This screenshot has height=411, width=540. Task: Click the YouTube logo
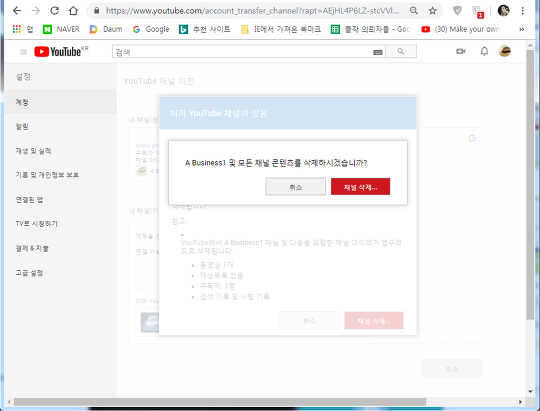pyautogui.click(x=61, y=52)
